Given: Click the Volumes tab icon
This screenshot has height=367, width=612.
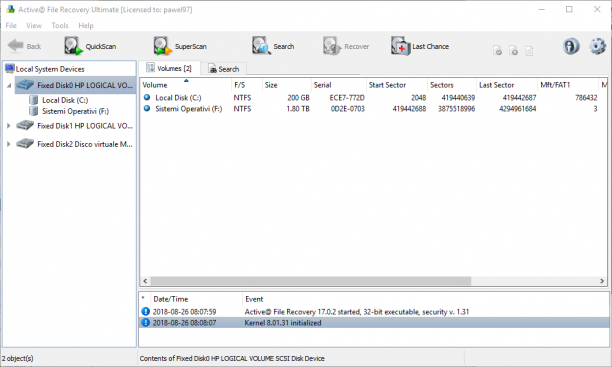Looking at the screenshot, I should [150, 68].
